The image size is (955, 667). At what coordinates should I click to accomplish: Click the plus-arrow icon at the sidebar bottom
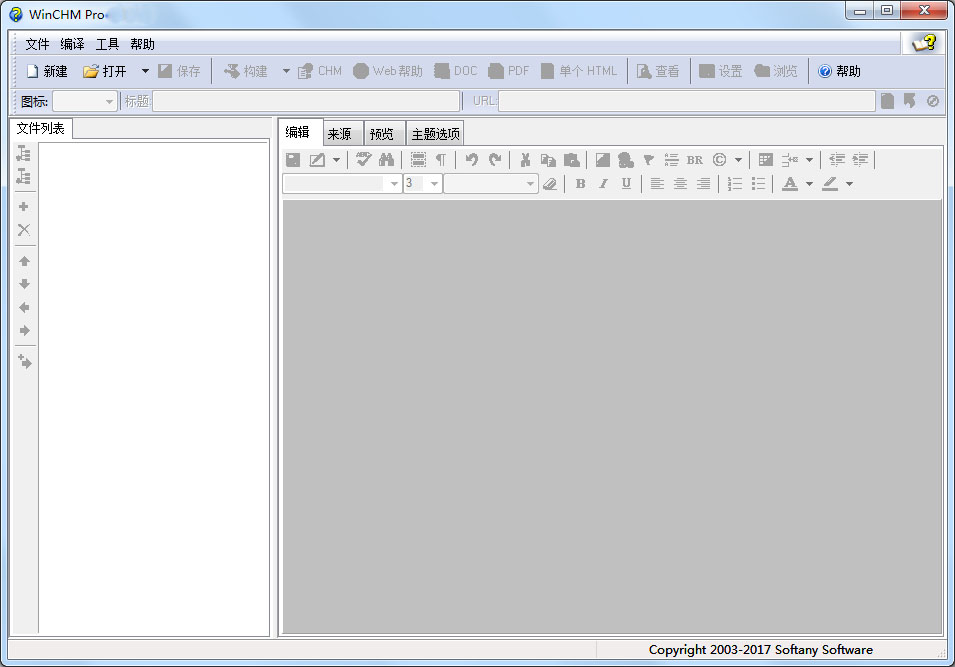24,361
